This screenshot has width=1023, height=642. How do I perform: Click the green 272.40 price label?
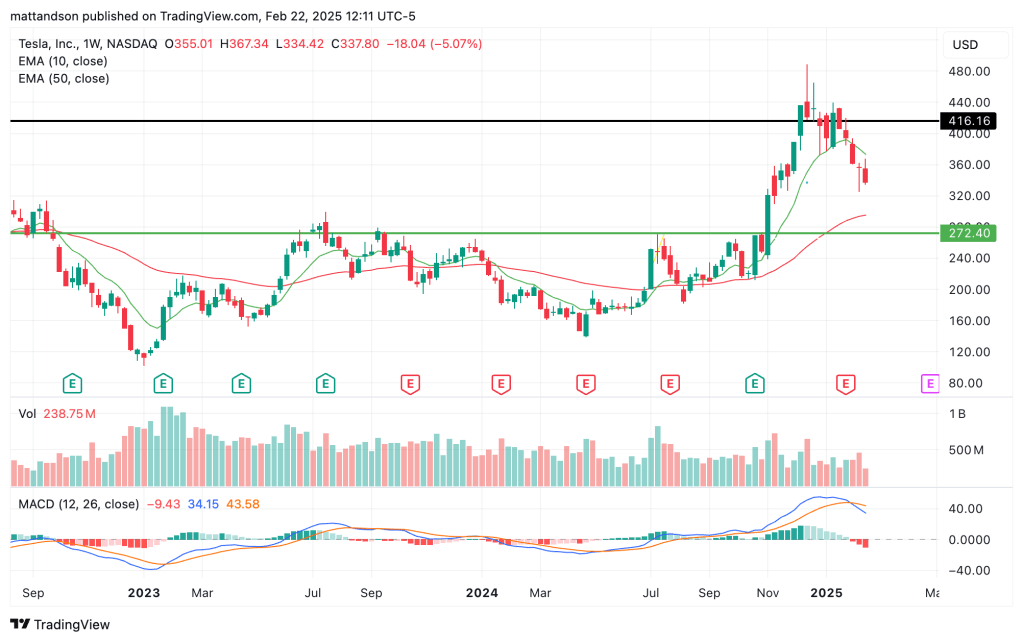[x=969, y=233]
